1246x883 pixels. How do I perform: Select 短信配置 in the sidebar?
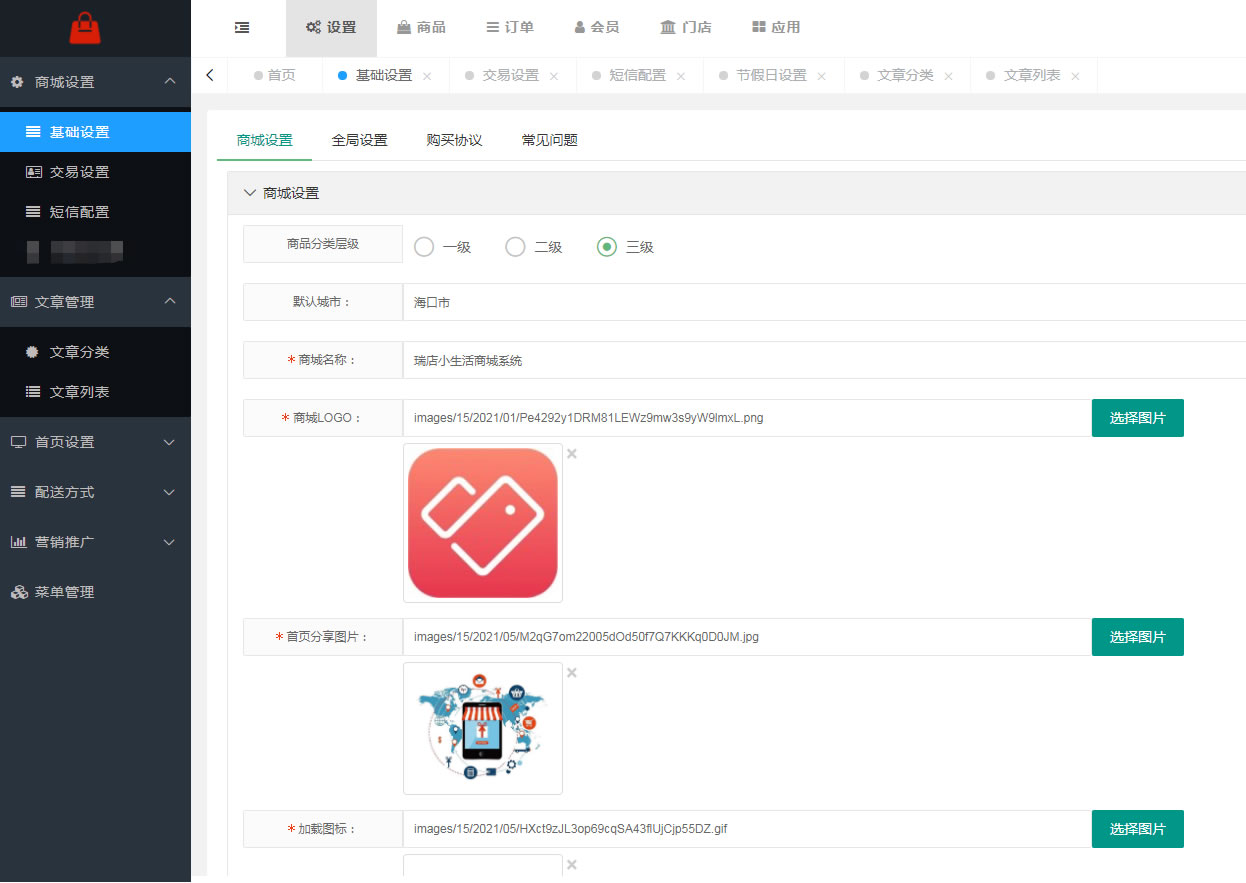pos(95,212)
